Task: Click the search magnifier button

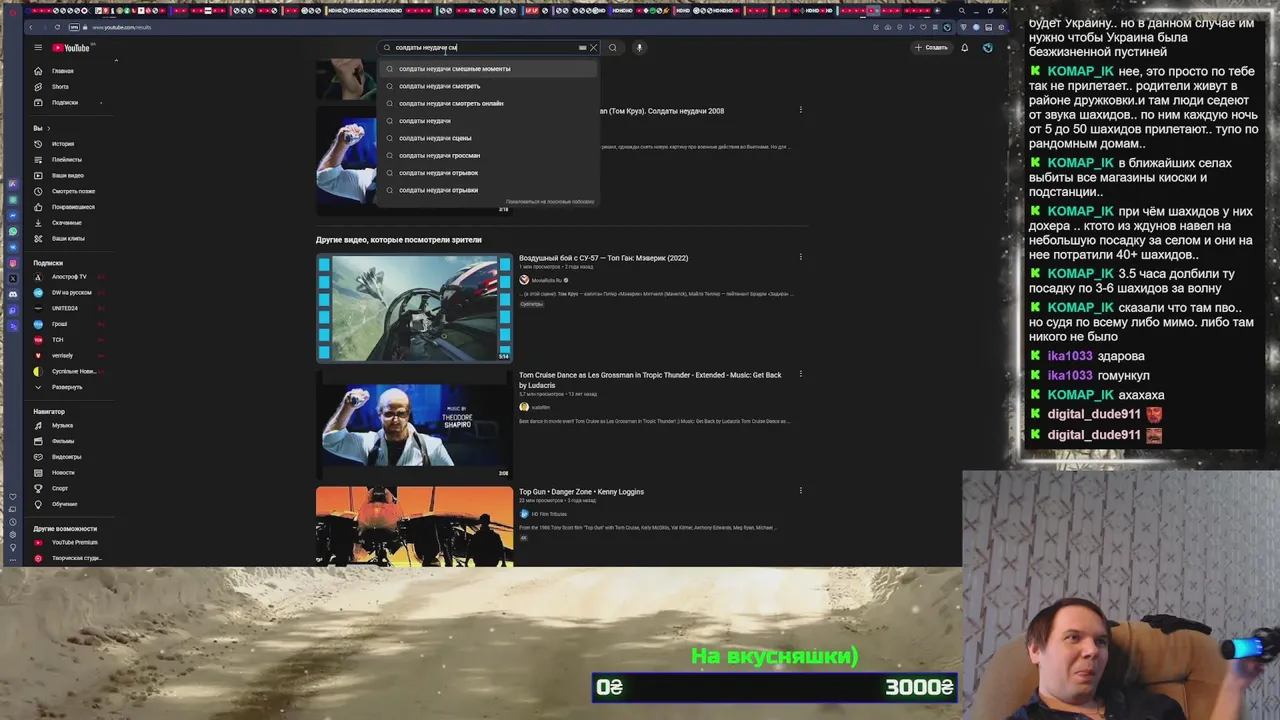Action: tap(613, 47)
